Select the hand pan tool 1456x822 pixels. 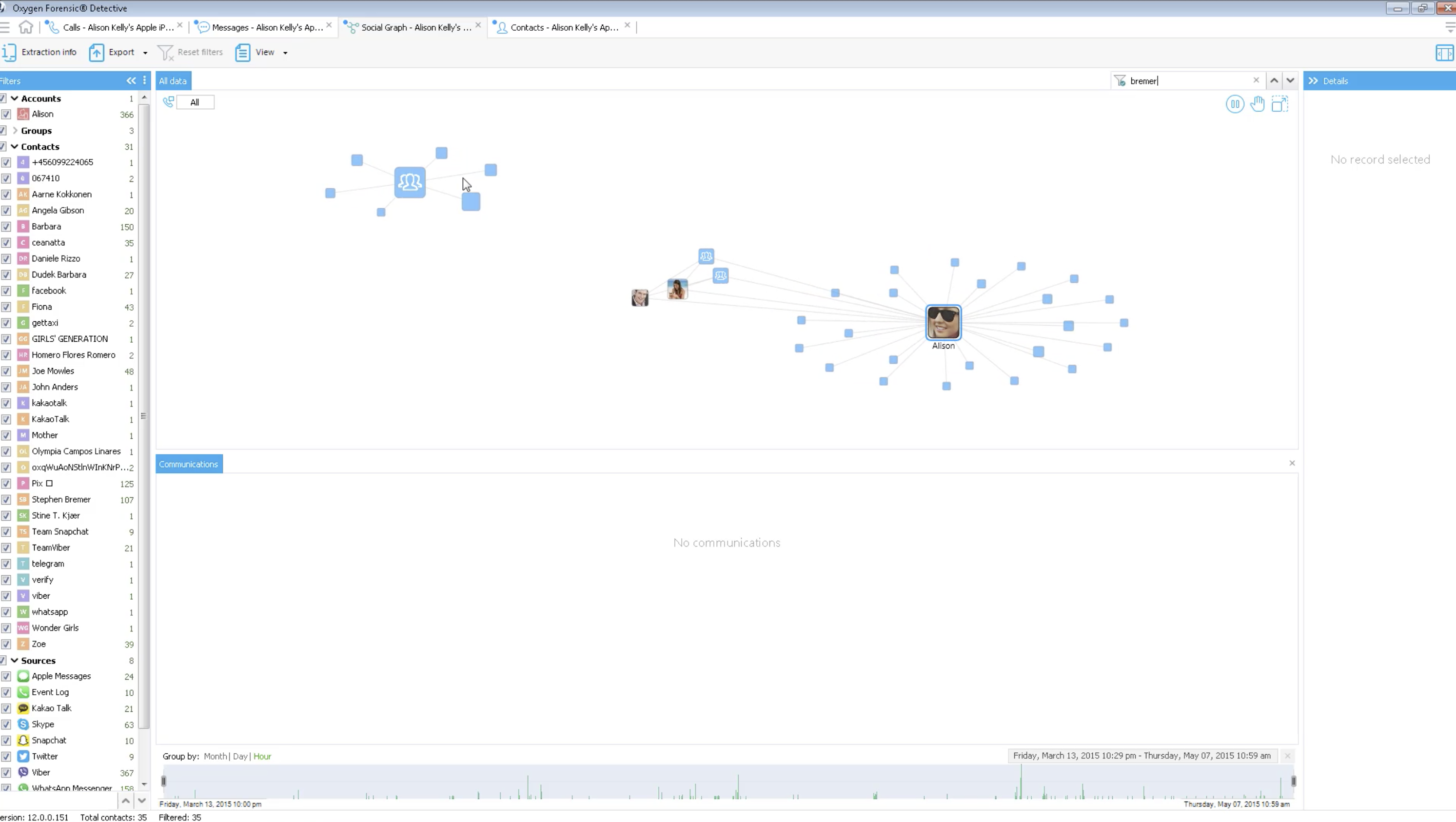click(1257, 104)
